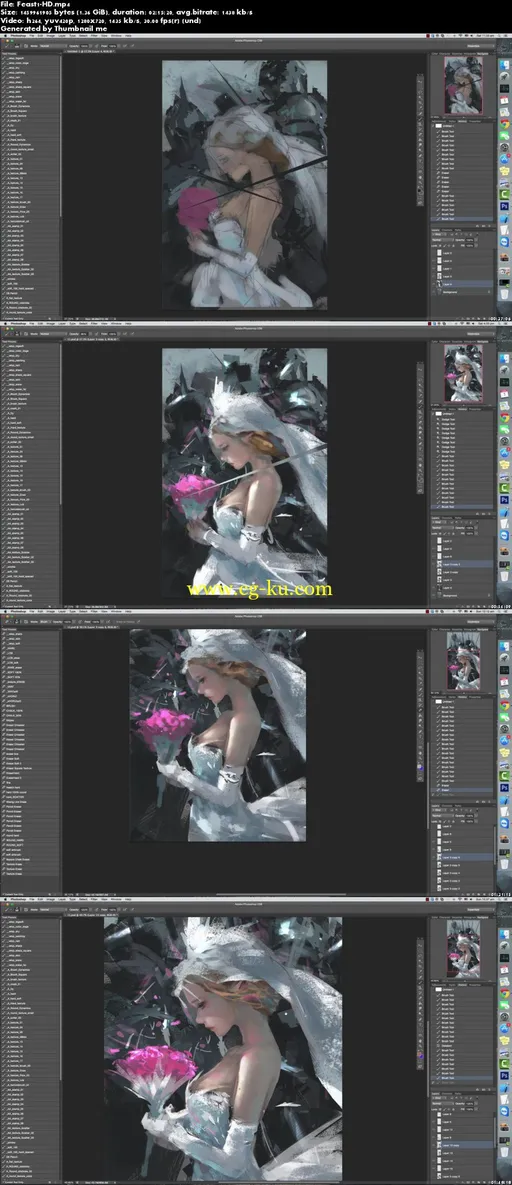The height and width of the screenshot is (1185, 512).
Task: Select highlighted Eraser history state in third frame
Action: 462,792
